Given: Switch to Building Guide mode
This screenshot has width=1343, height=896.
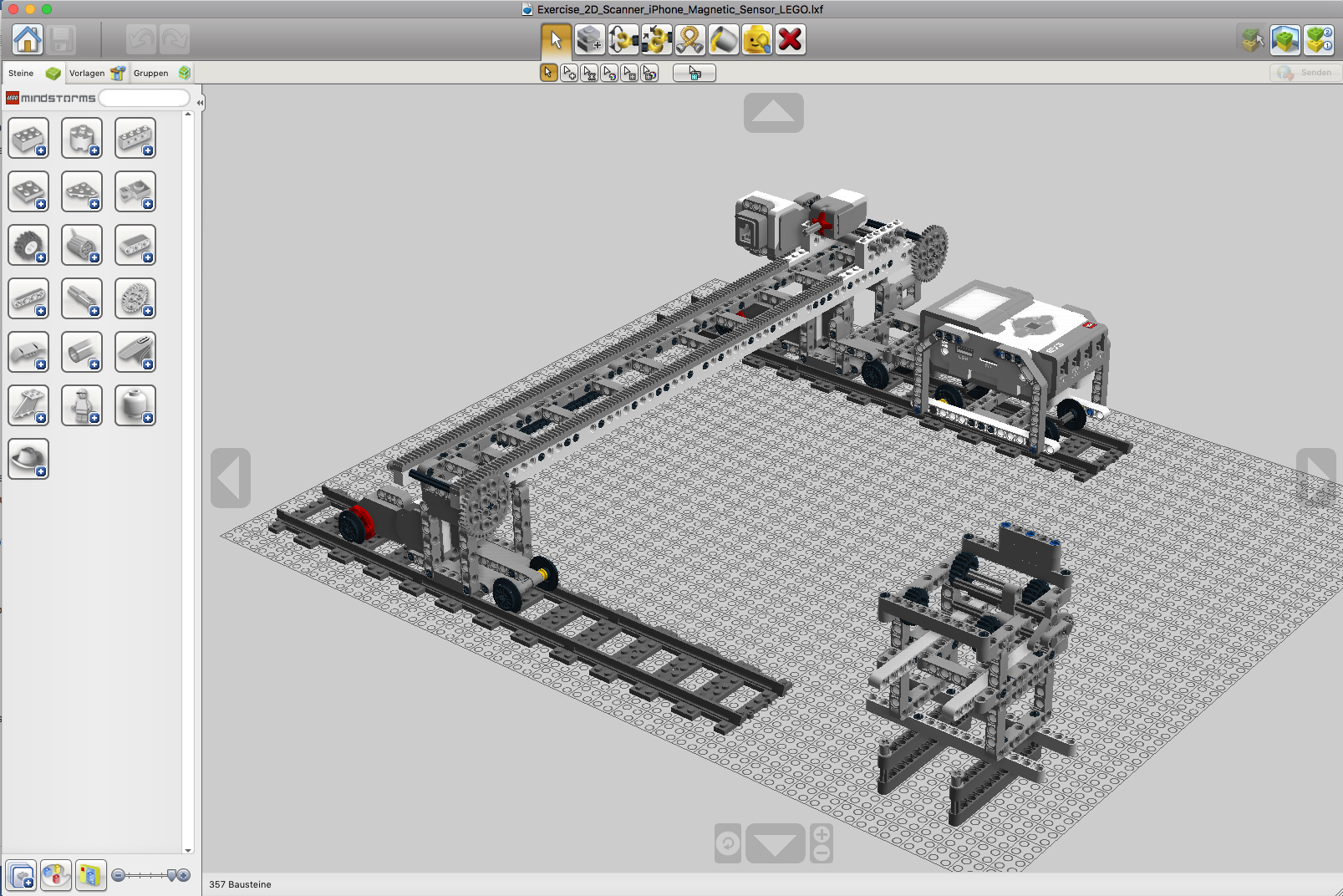Looking at the screenshot, I should [1319, 39].
